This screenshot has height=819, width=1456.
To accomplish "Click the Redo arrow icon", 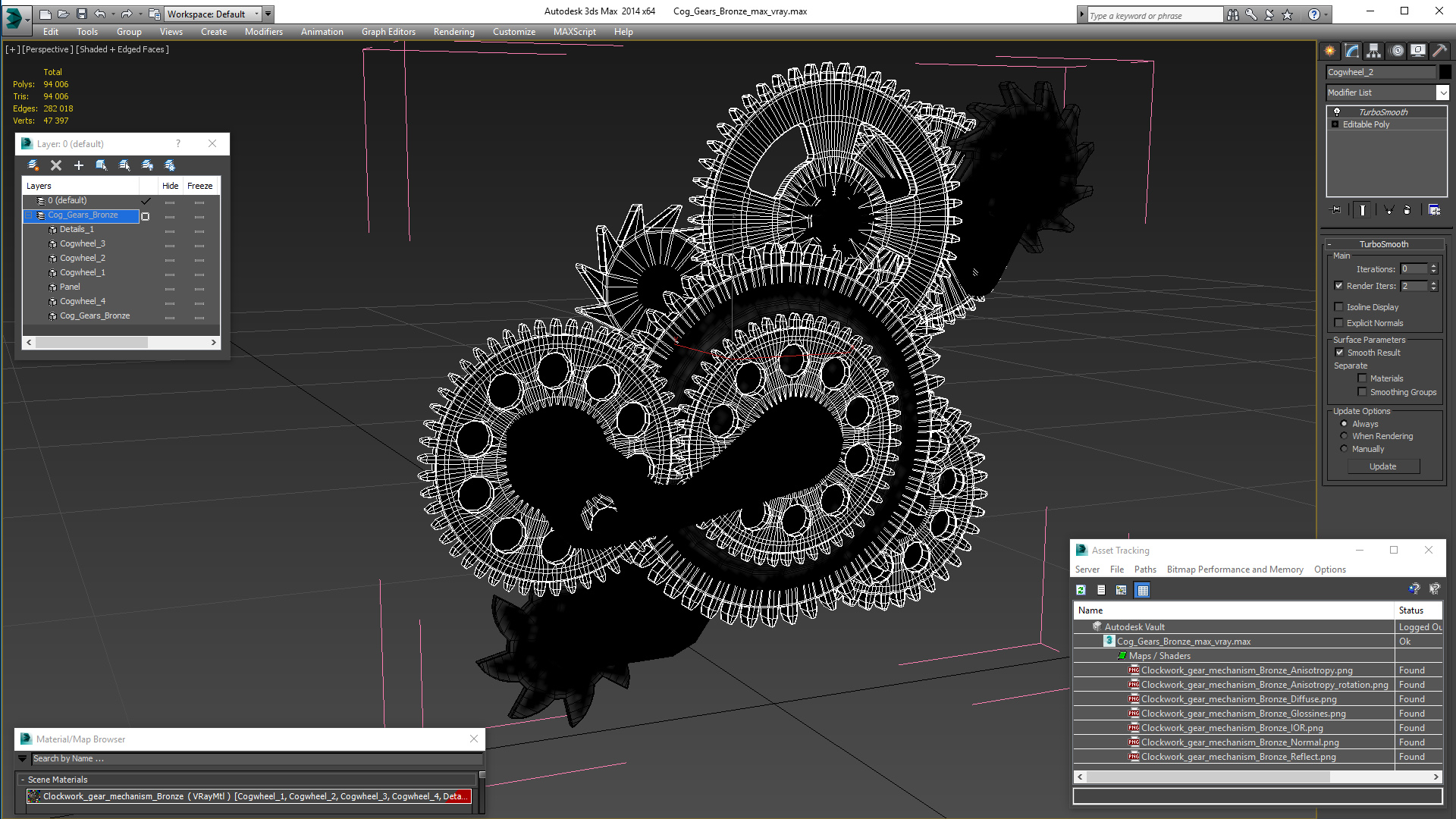I will coord(127,14).
